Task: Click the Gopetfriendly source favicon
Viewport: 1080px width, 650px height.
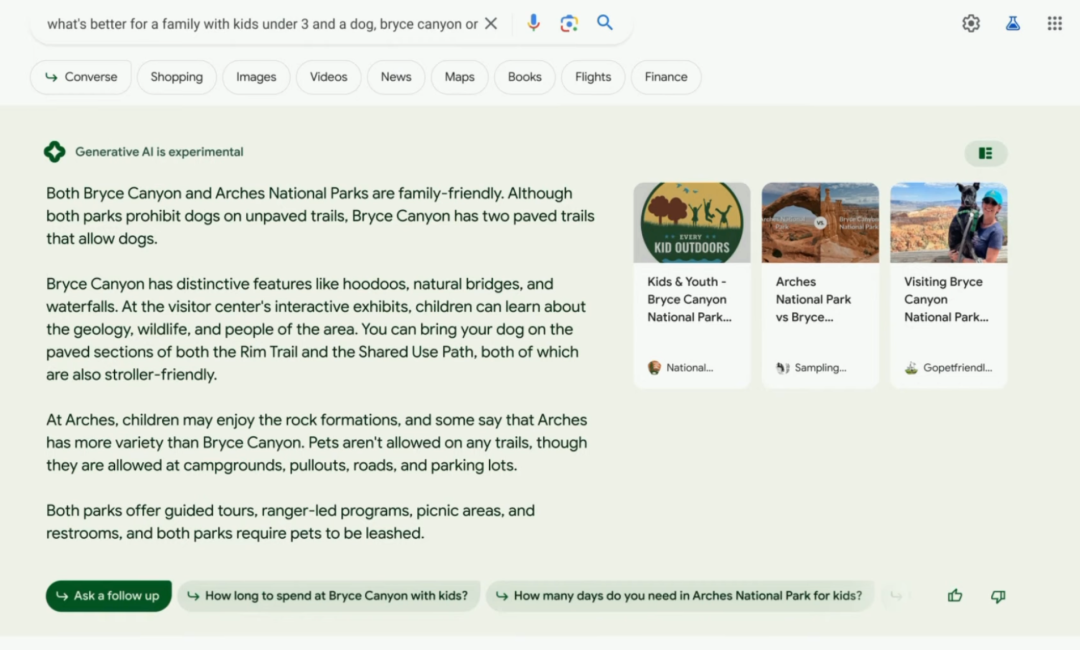Action: click(x=911, y=368)
